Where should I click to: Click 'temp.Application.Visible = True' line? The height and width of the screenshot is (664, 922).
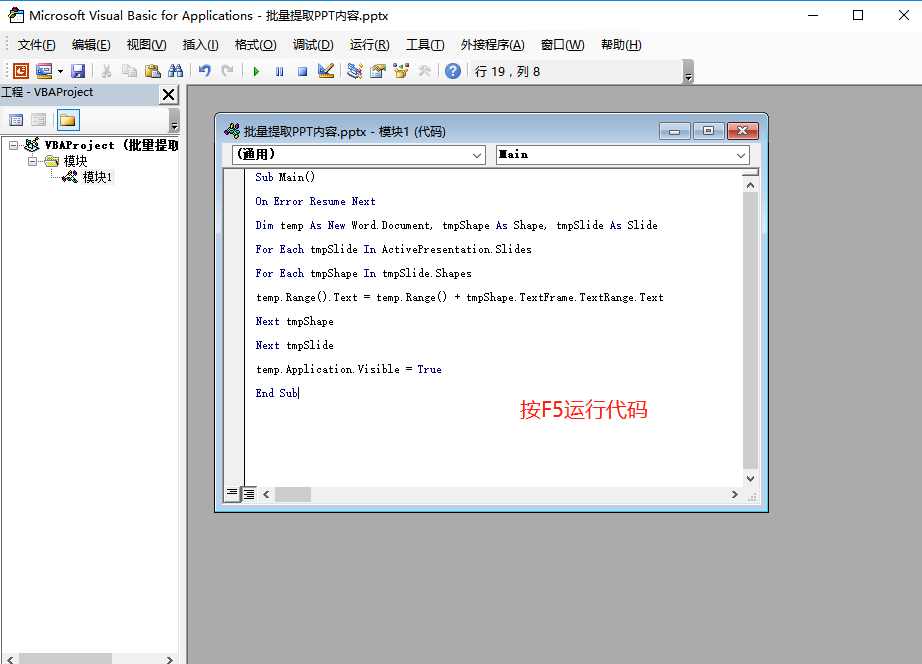coord(349,369)
